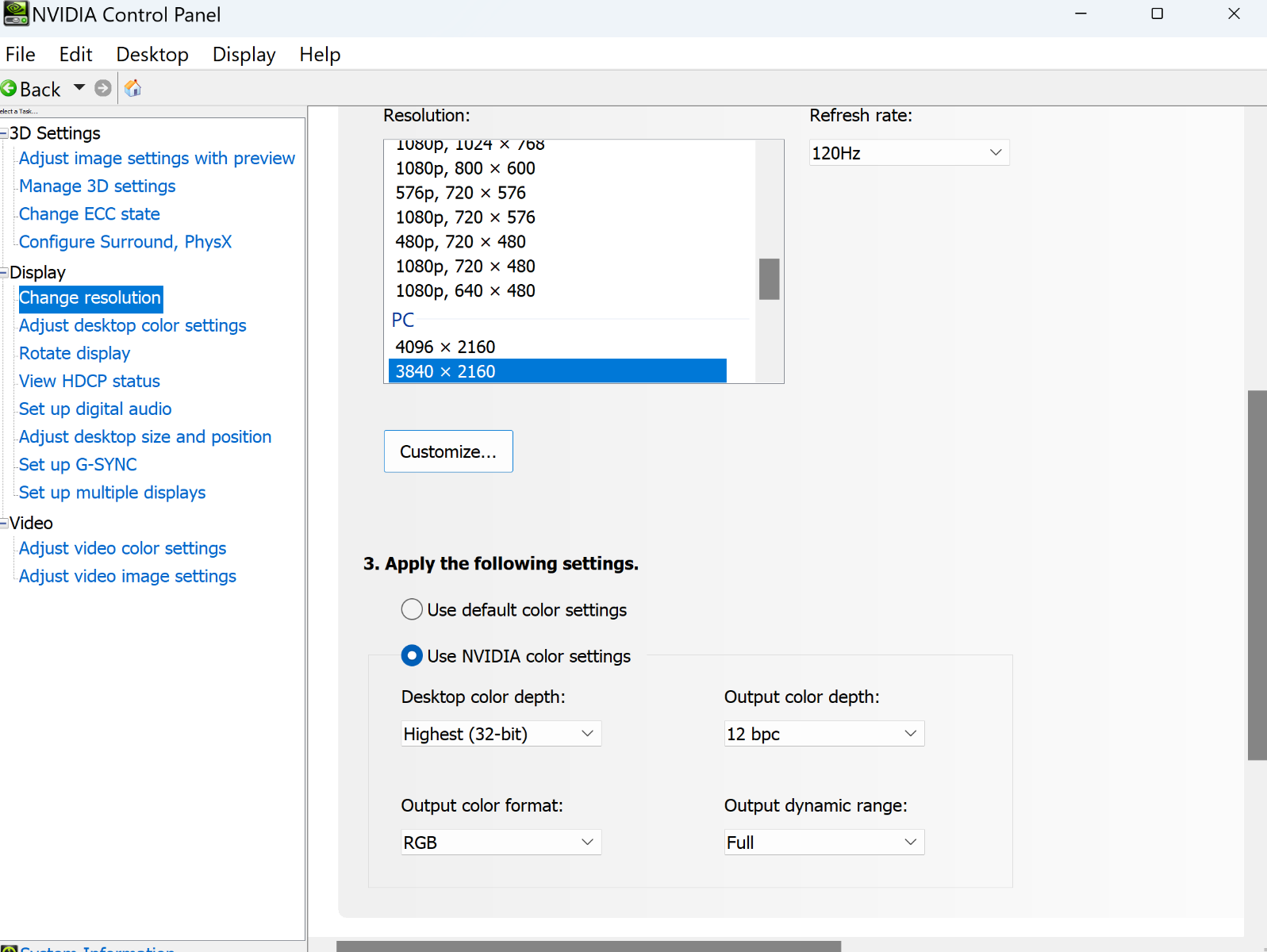The width and height of the screenshot is (1267, 952).
Task: Select resolution 576p, 720 × 576
Action: 460,193
